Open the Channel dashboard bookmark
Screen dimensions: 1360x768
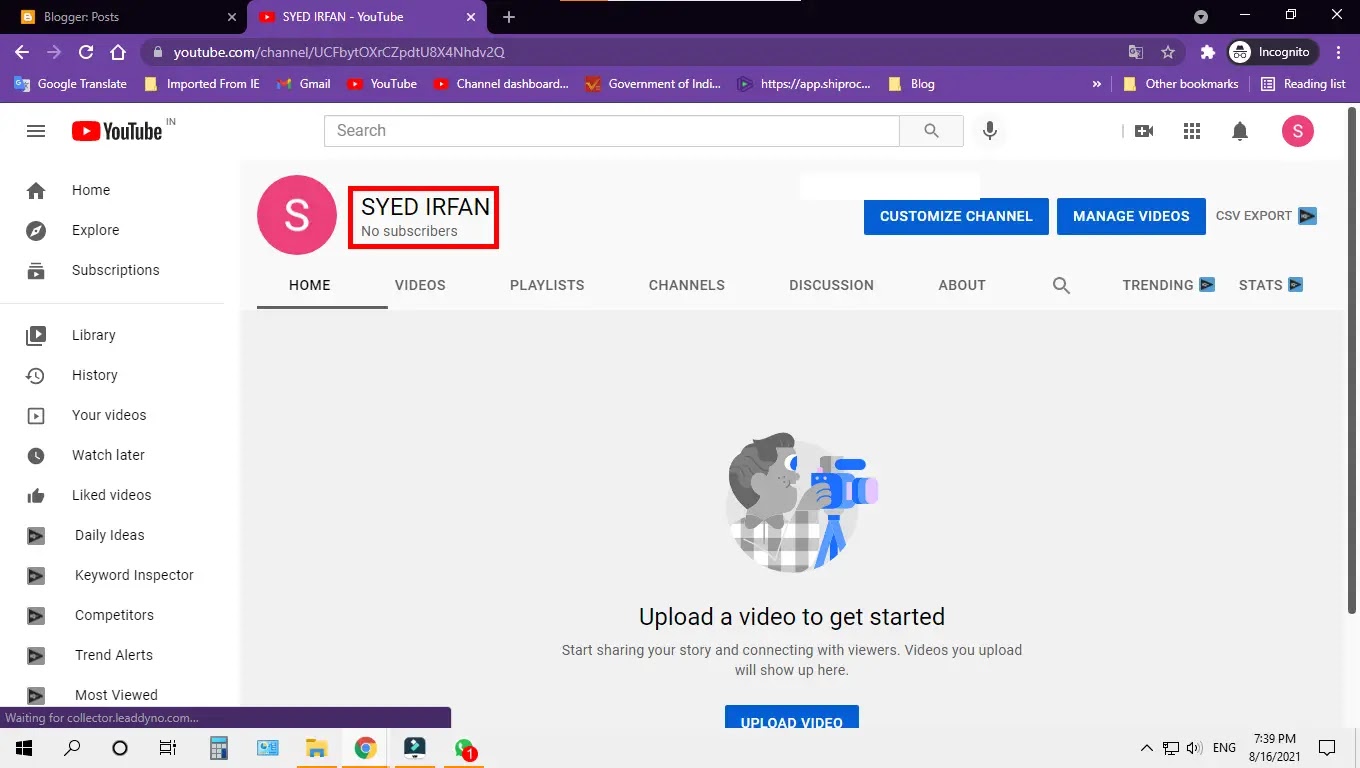pos(501,84)
